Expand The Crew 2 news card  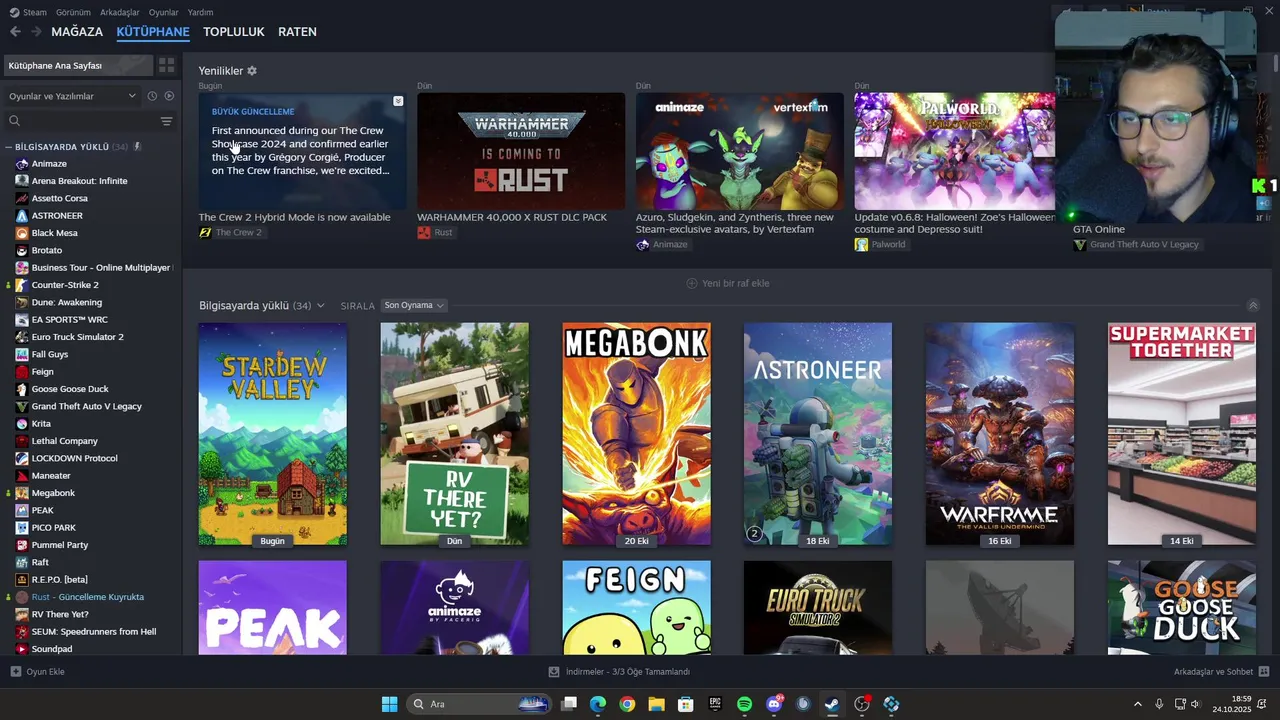pyautogui.click(x=398, y=101)
